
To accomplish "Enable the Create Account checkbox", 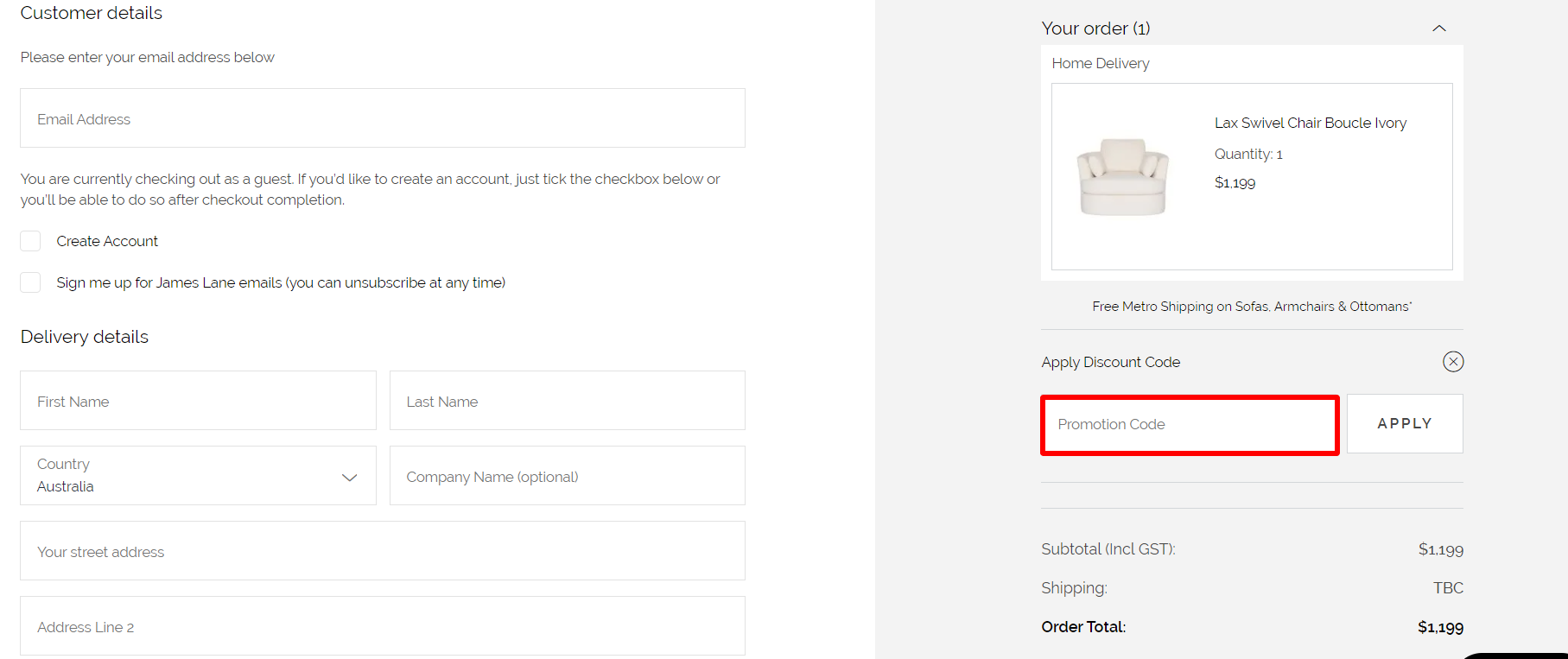I will click(30, 241).
